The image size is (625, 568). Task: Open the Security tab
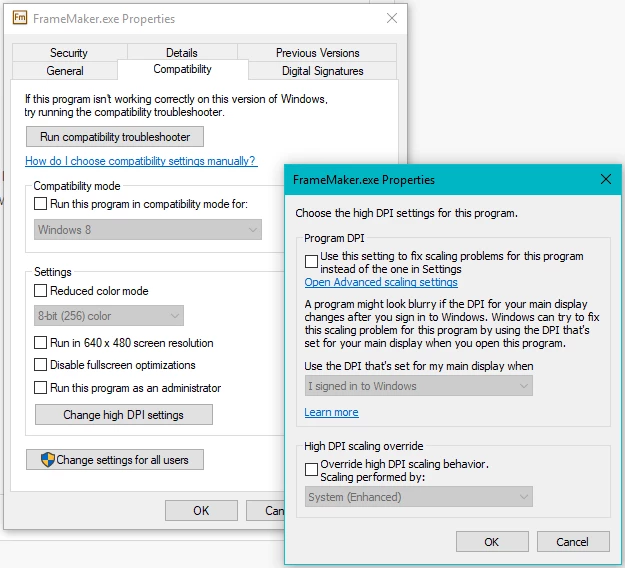69,53
